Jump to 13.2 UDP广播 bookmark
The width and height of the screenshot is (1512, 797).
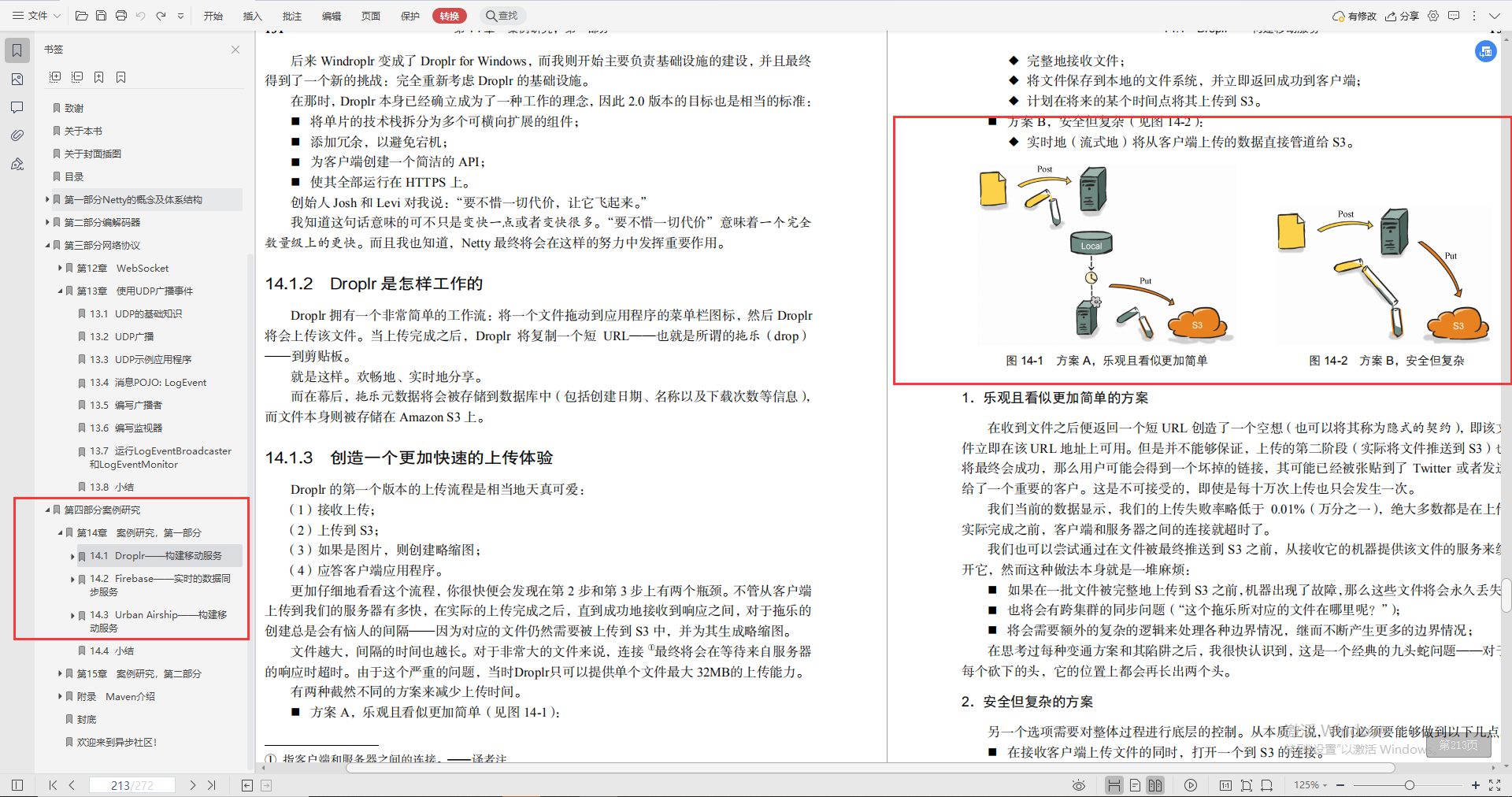122,337
